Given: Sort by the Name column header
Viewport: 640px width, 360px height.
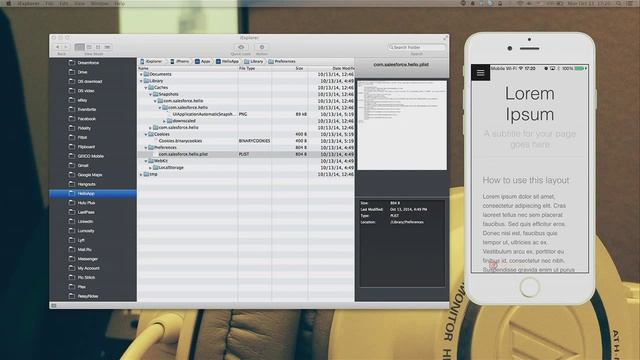Looking at the screenshot, I should click(188, 69).
